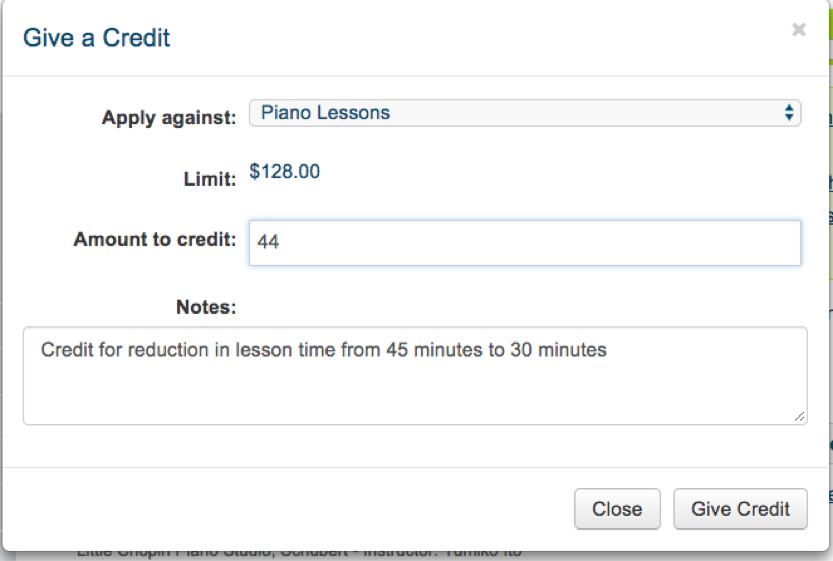
Task: Click the $128.00 limit value
Action: tap(285, 172)
